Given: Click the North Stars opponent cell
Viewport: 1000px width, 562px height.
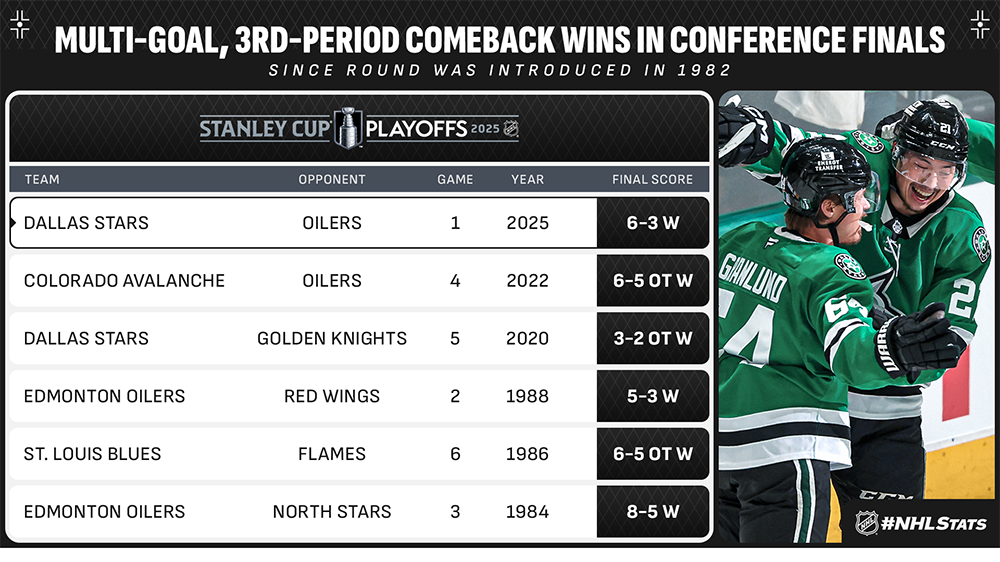Looking at the screenshot, I should [x=332, y=512].
